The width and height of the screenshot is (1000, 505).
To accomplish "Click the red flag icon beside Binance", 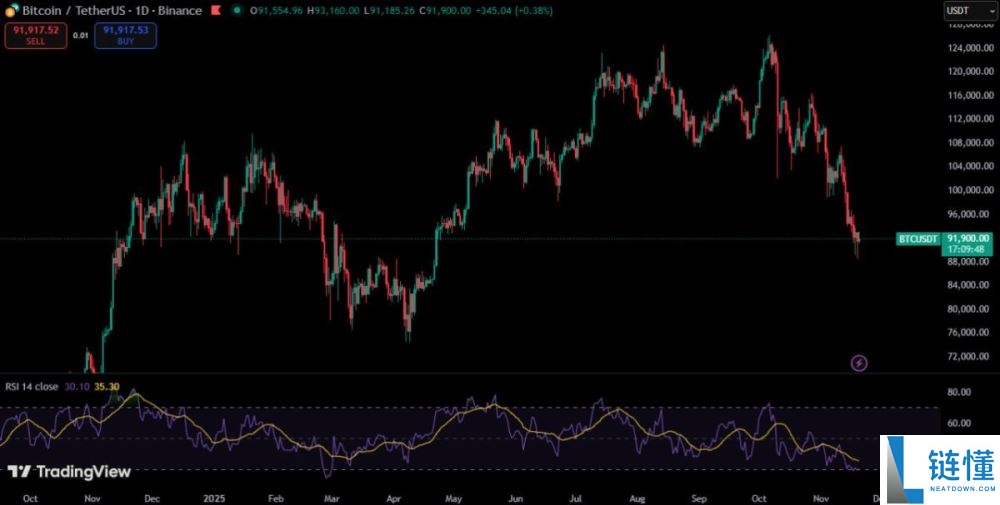I will pos(214,10).
